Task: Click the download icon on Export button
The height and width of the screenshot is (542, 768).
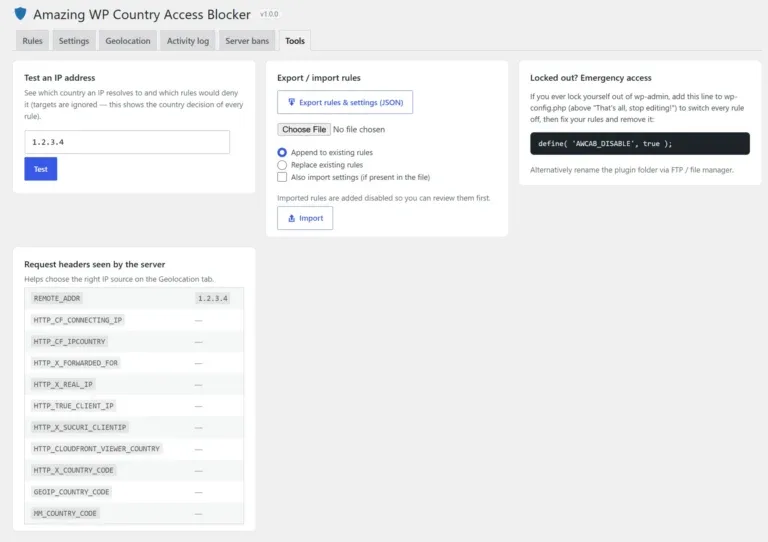Action: pos(291,102)
